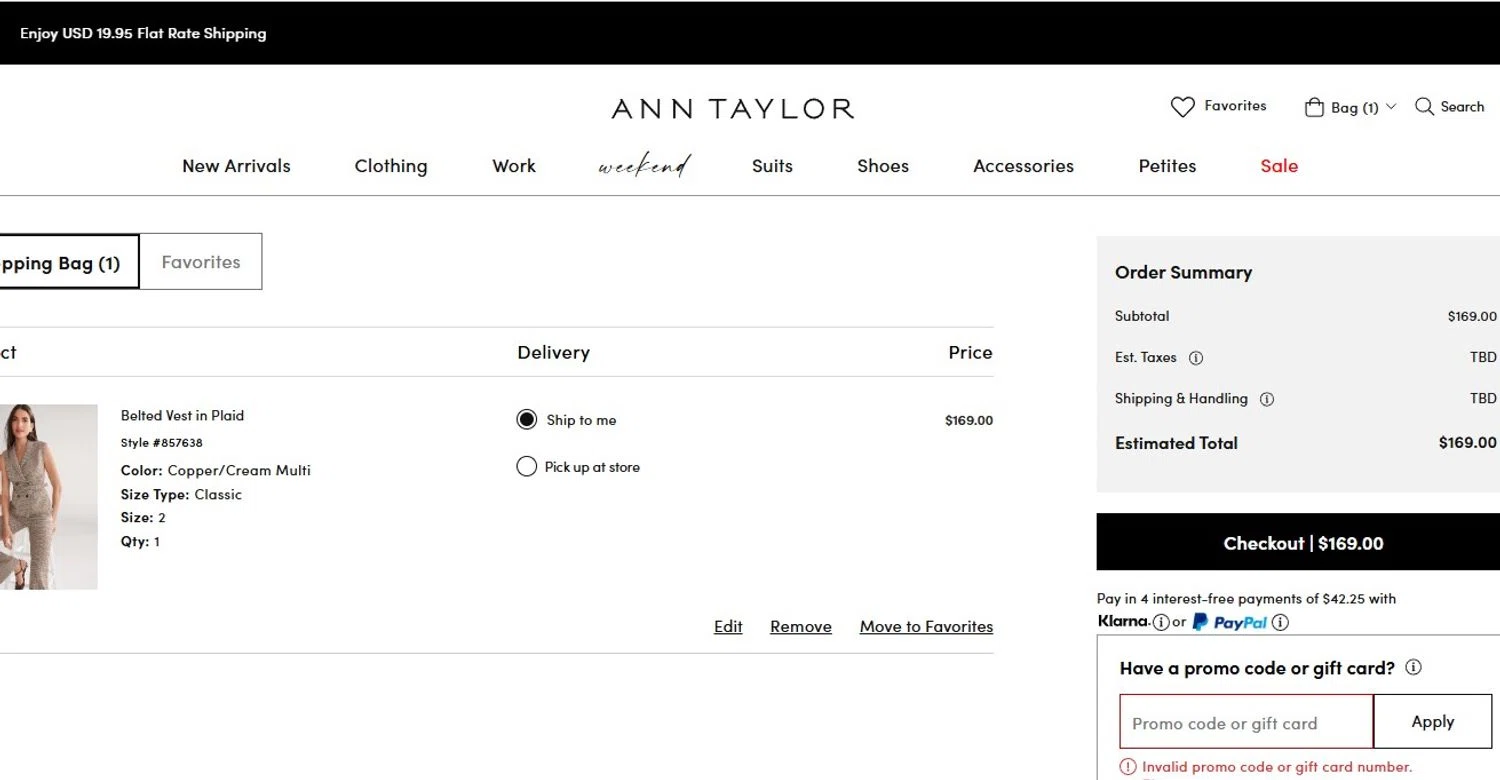Open Shoes menu
Image resolution: width=1500 pixels, height=780 pixels.
(883, 166)
